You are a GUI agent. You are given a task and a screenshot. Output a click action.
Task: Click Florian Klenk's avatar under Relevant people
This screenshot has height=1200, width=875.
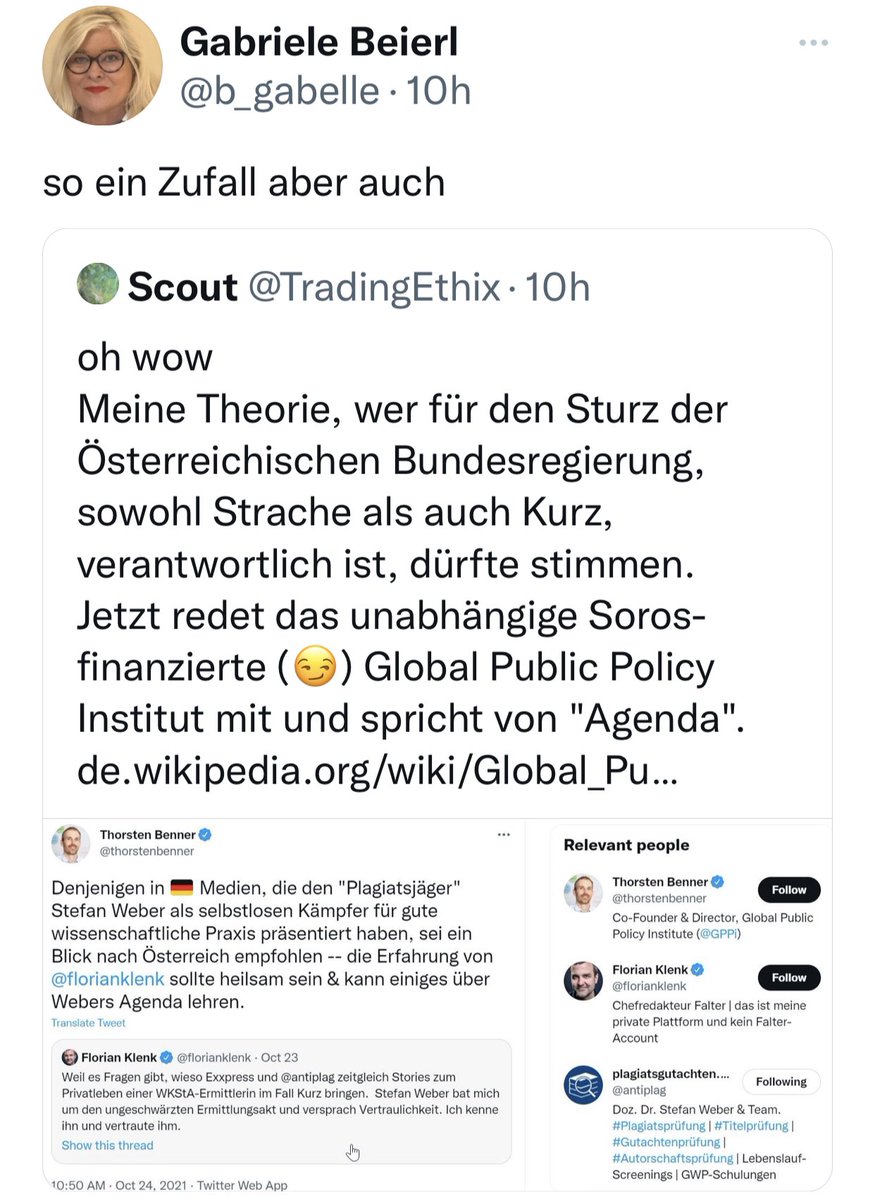pyautogui.click(x=583, y=980)
